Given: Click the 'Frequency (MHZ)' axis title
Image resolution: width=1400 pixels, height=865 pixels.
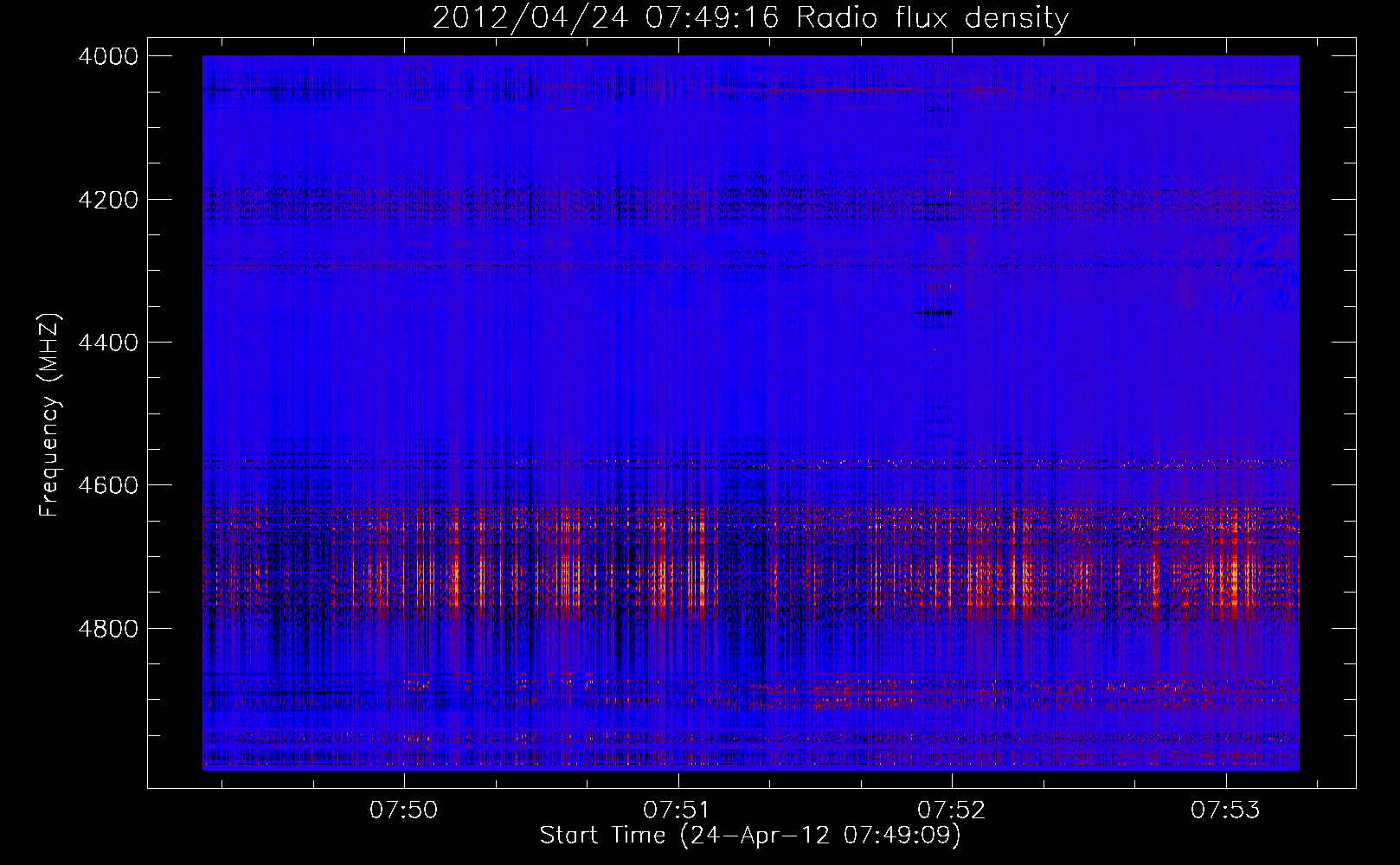Looking at the screenshot, I should tap(50, 415).
